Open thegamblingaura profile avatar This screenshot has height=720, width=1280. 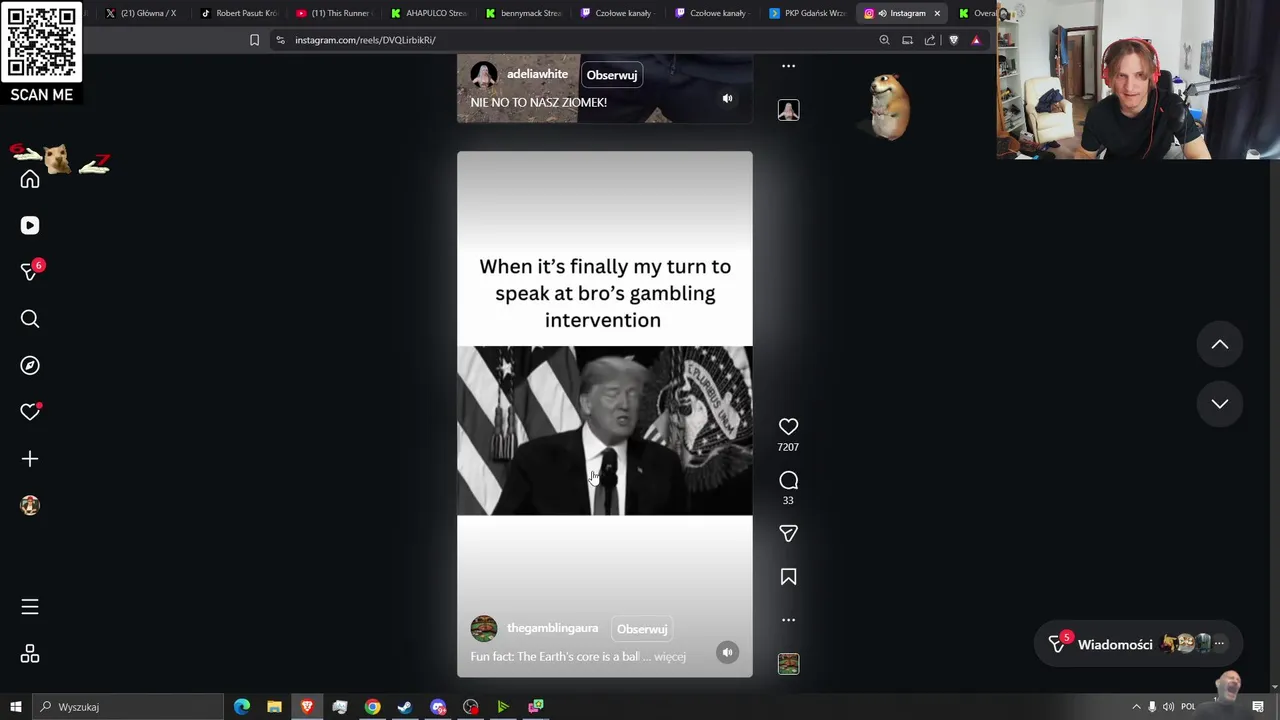click(484, 629)
